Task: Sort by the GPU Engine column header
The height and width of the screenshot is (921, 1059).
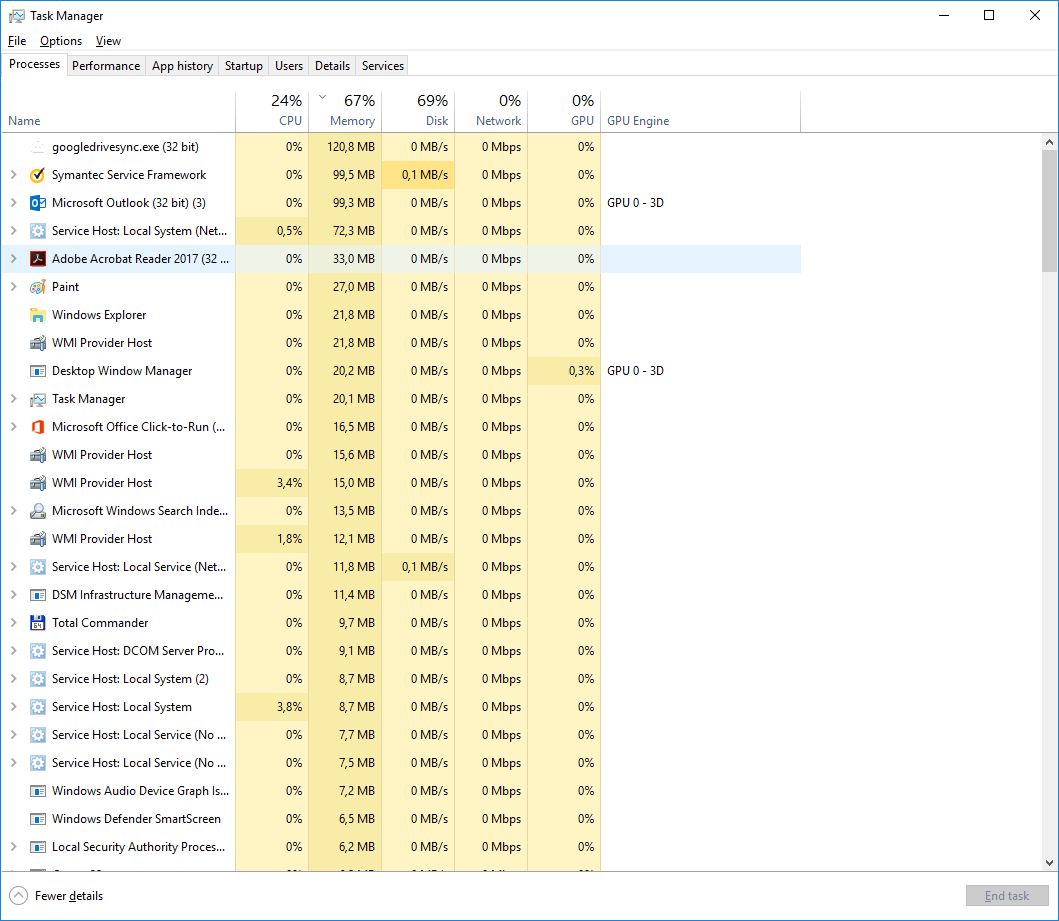Action: point(700,111)
